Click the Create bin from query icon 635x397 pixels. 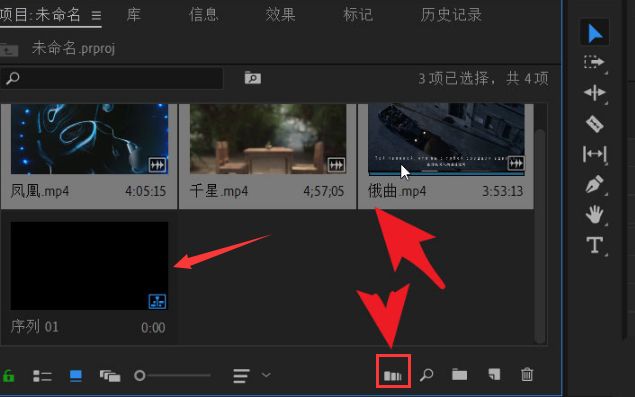pos(253,77)
